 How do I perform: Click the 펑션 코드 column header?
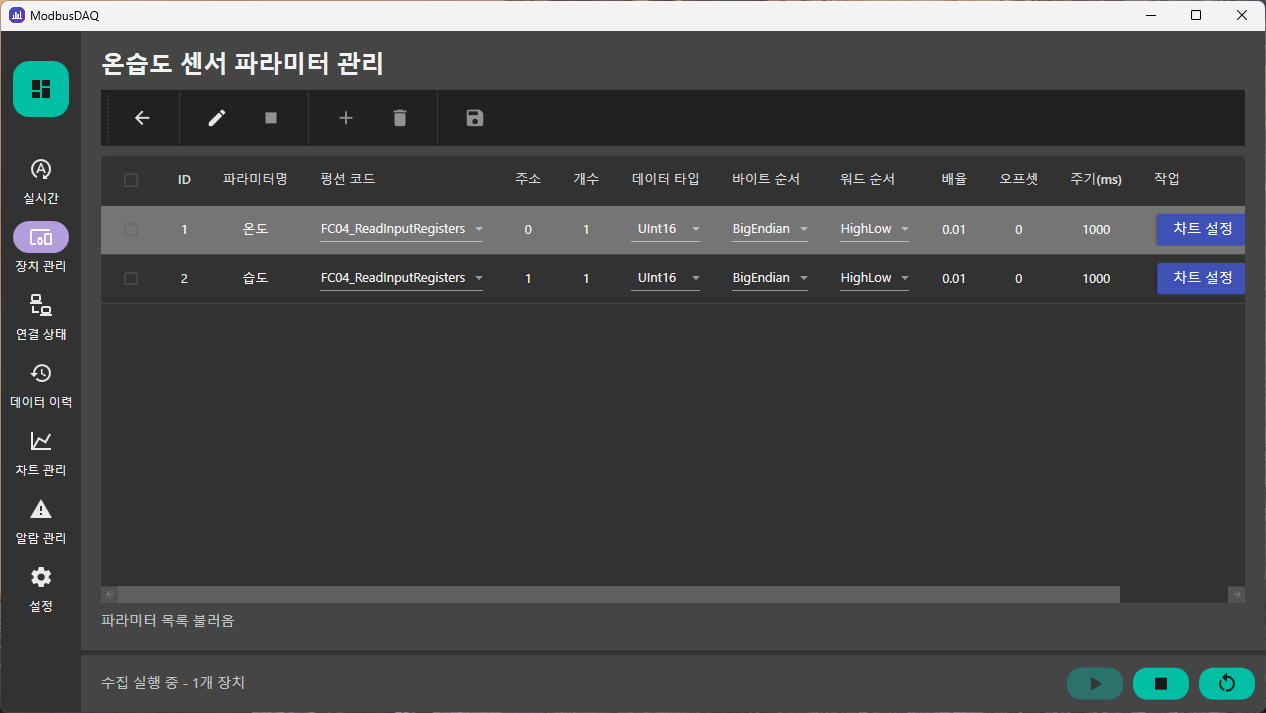click(348, 180)
